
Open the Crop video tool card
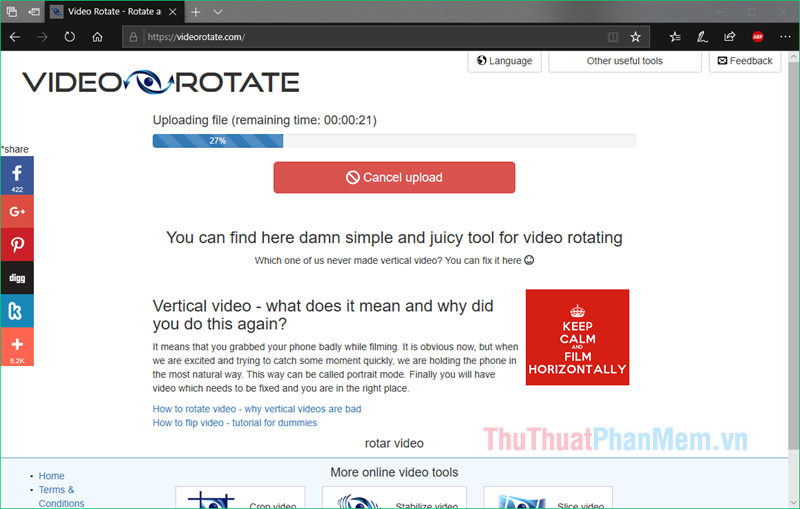[x=240, y=498]
